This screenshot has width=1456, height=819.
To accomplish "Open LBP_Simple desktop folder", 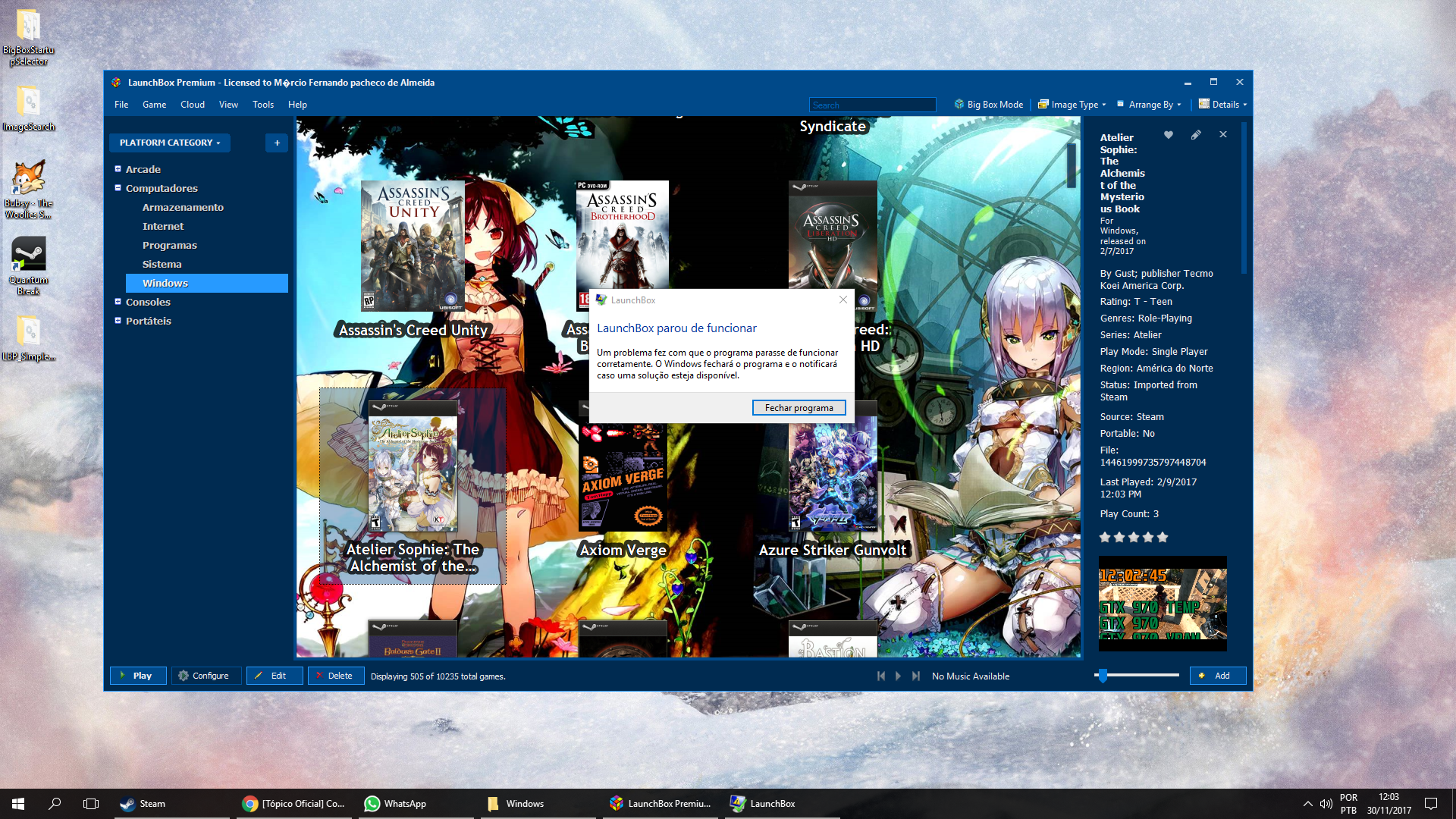I will pyautogui.click(x=29, y=337).
